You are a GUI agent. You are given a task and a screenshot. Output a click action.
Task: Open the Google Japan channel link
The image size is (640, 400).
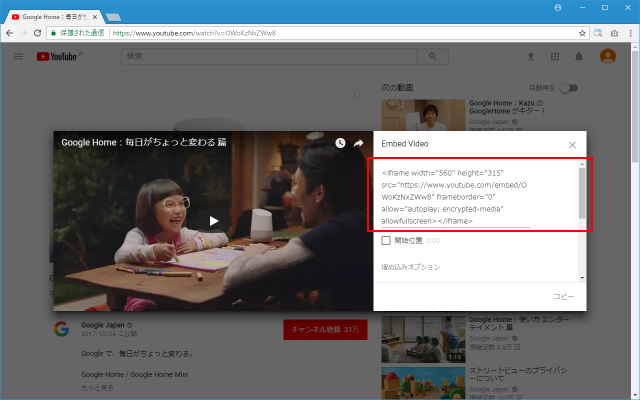[103, 325]
